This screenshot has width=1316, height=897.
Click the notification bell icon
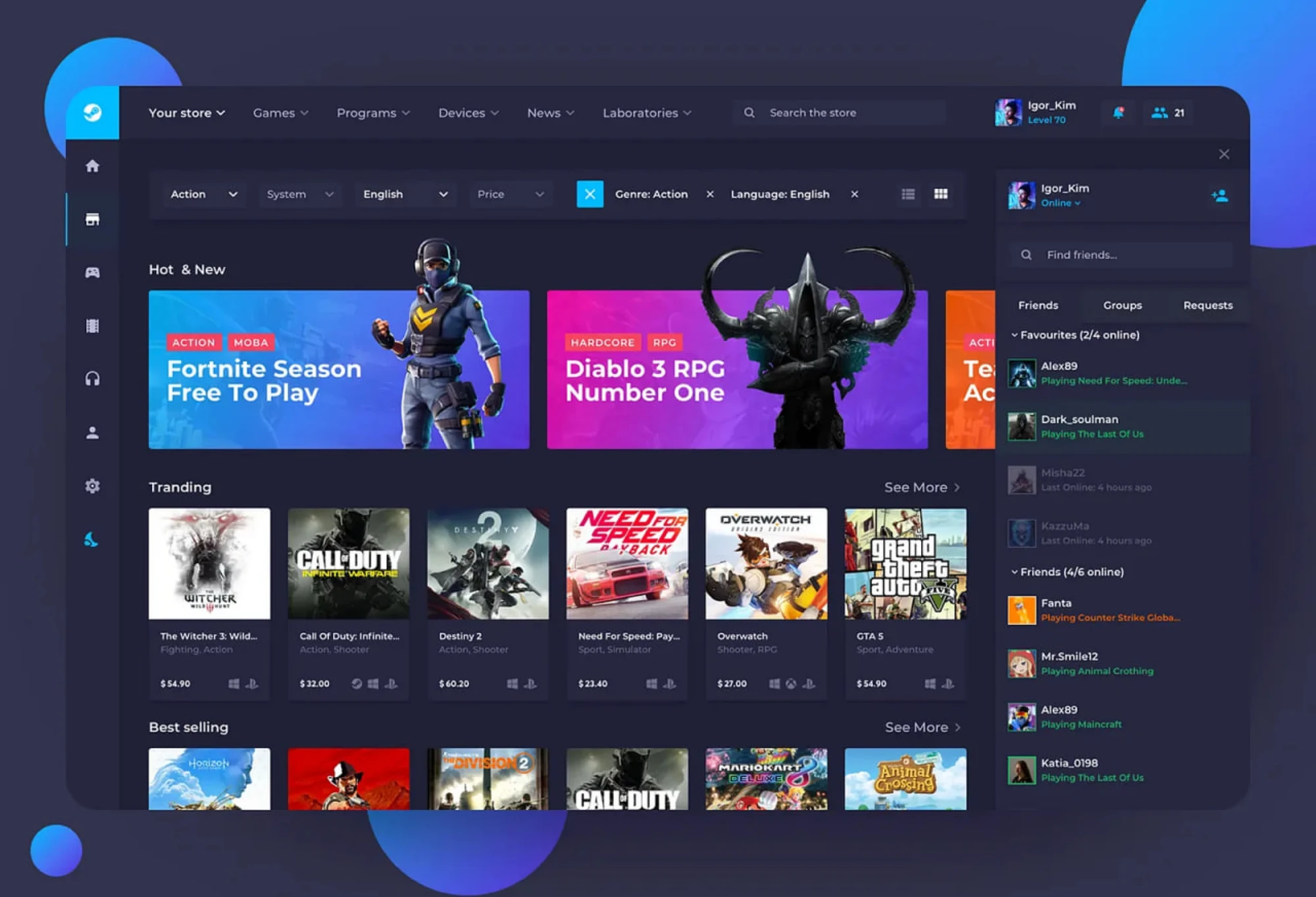[x=1118, y=113]
